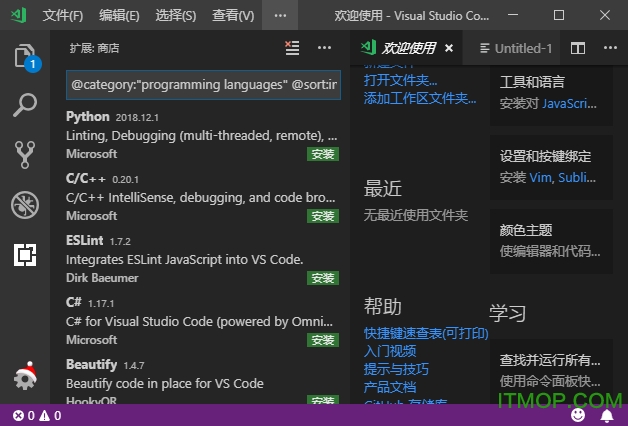Select the Extensions view icon
Viewport: 628px width, 426px height.
tap(25, 255)
